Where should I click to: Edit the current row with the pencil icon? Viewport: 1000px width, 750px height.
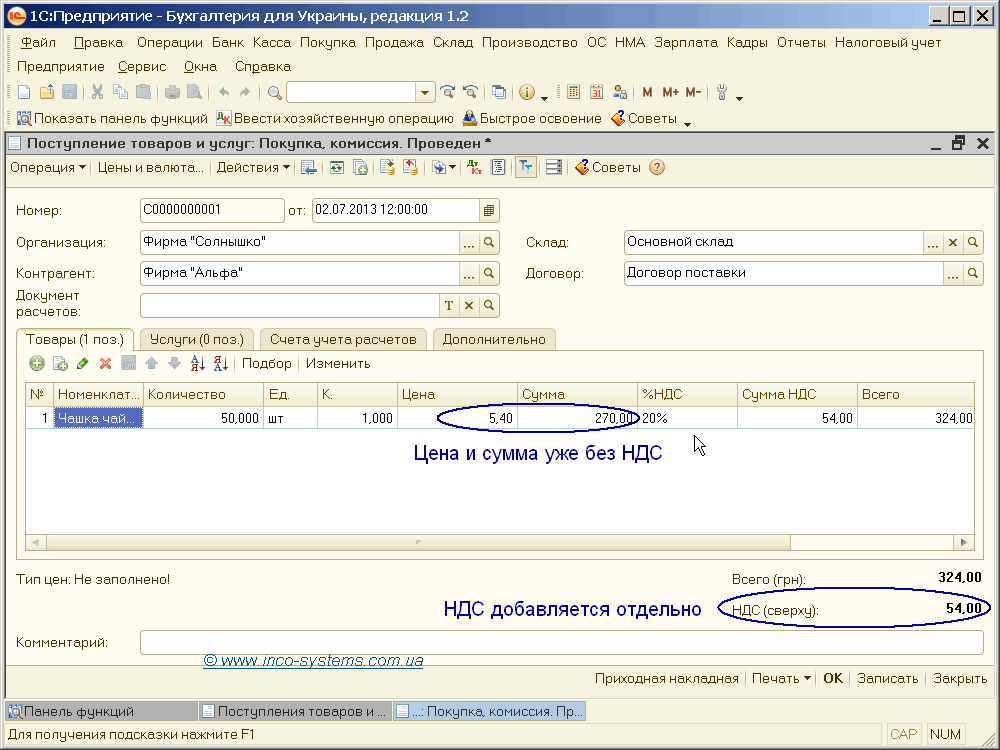[x=82, y=364]
